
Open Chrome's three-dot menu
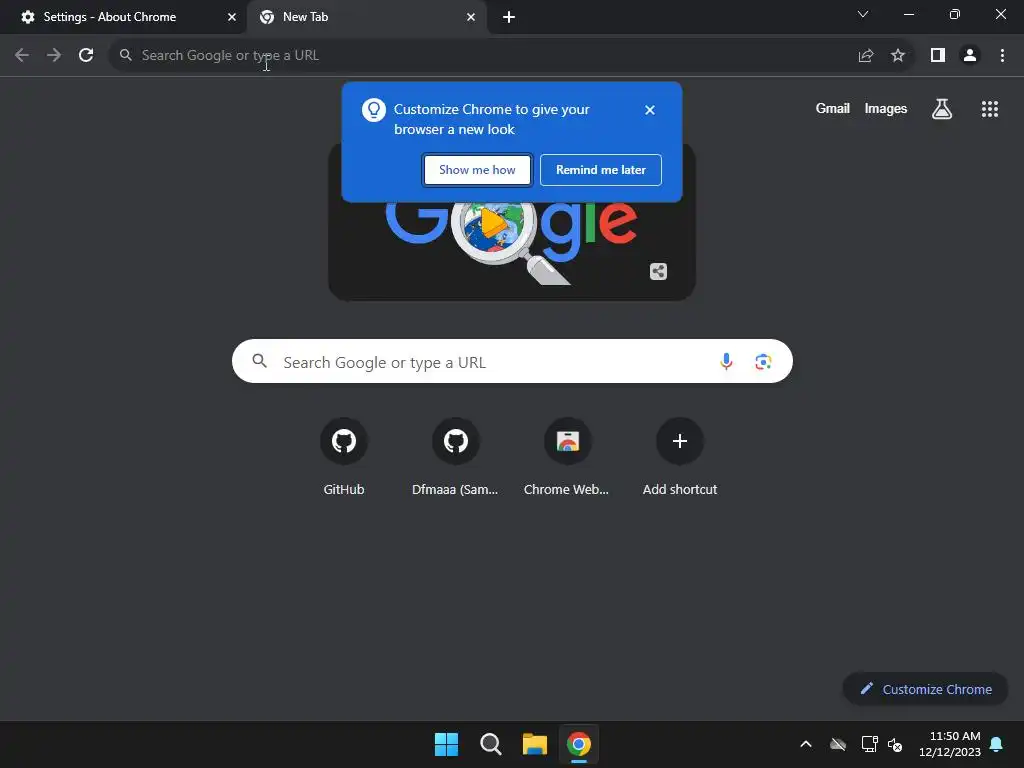(x=1002, y=56)
